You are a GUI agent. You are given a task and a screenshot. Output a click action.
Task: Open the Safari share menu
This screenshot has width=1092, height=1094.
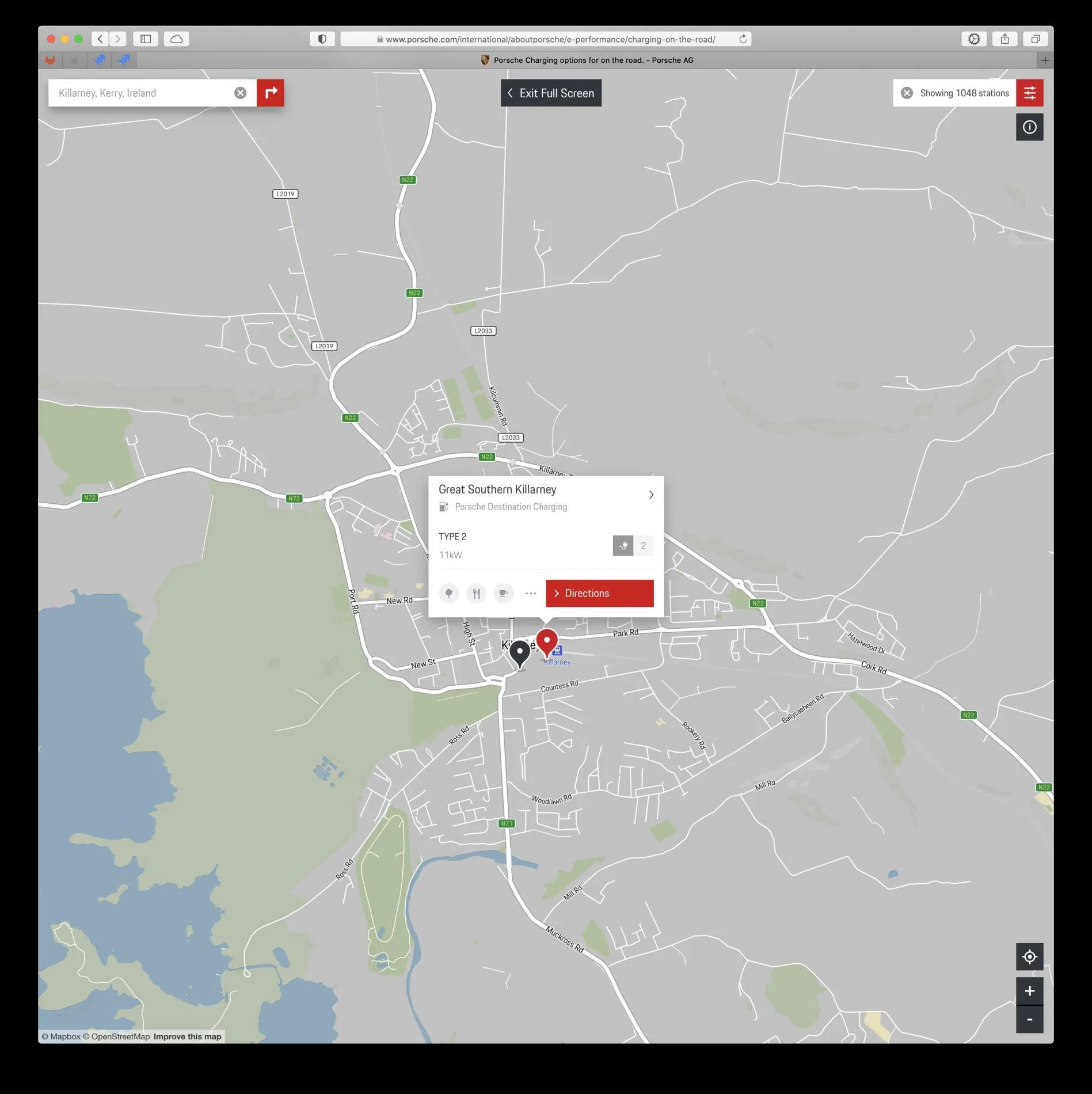tap(1005, 39)
